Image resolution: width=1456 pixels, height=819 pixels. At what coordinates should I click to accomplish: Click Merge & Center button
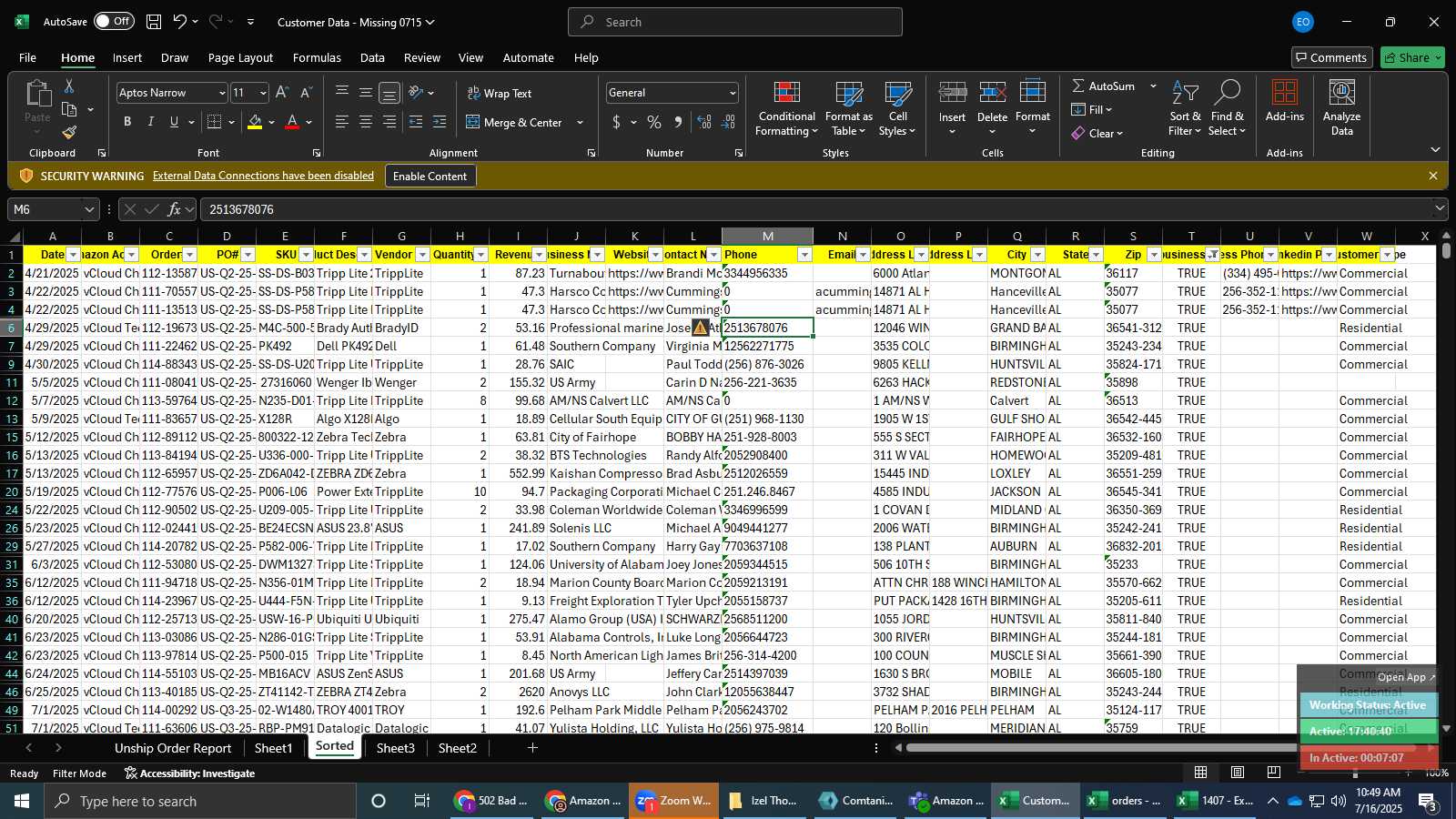pos(515,122)
